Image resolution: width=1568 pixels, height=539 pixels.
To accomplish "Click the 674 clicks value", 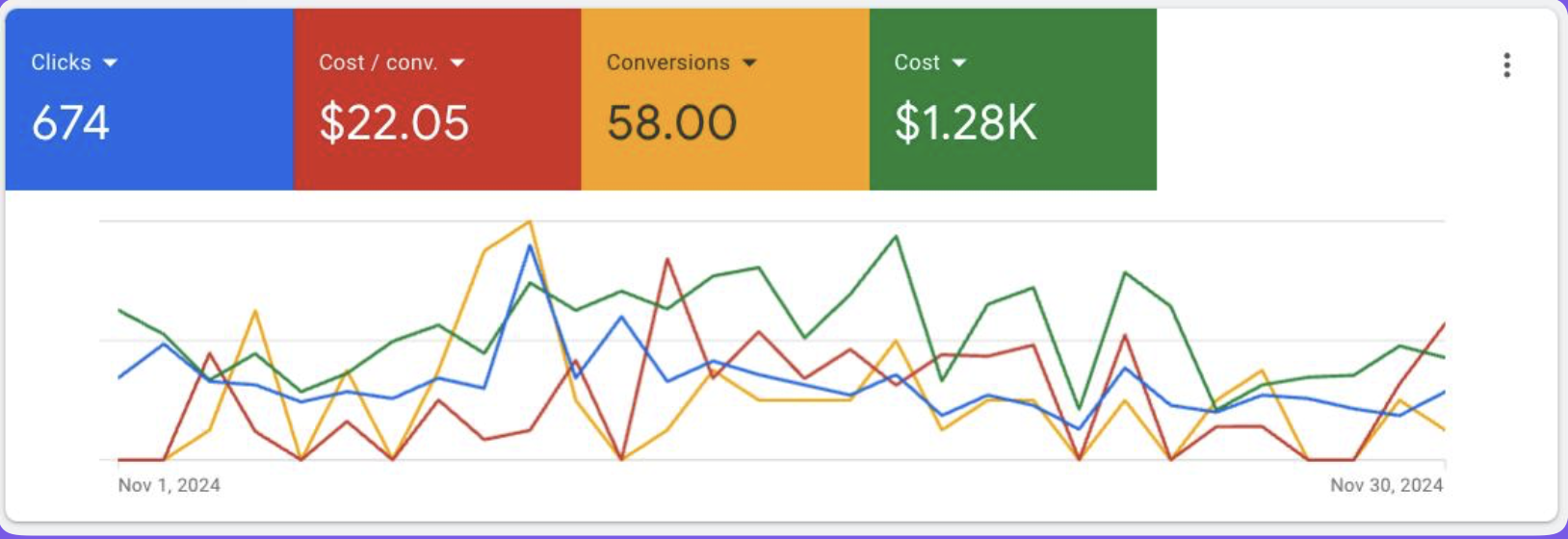I will pos(70,123).
